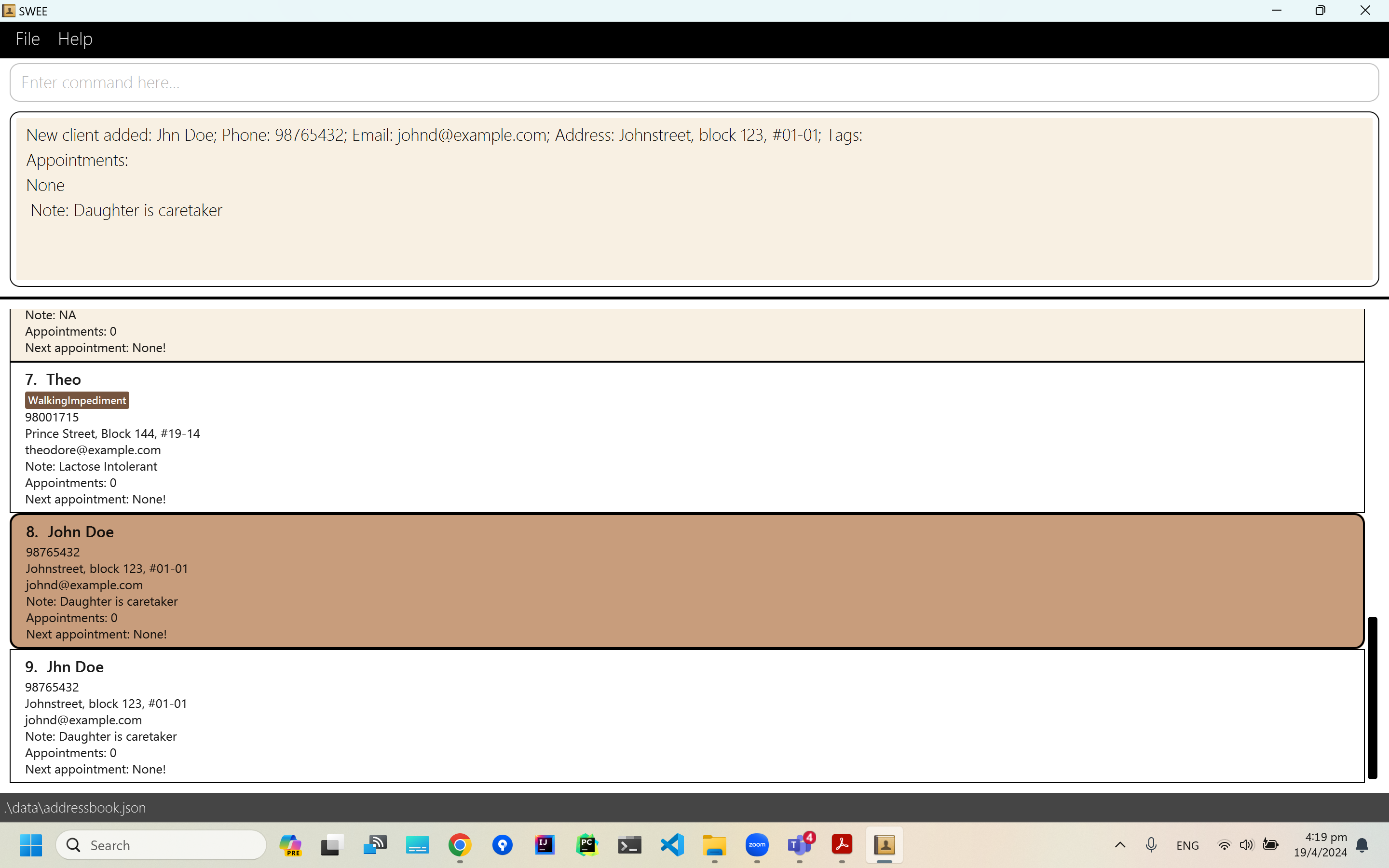Click the command input field

click(x=694, y=82)
